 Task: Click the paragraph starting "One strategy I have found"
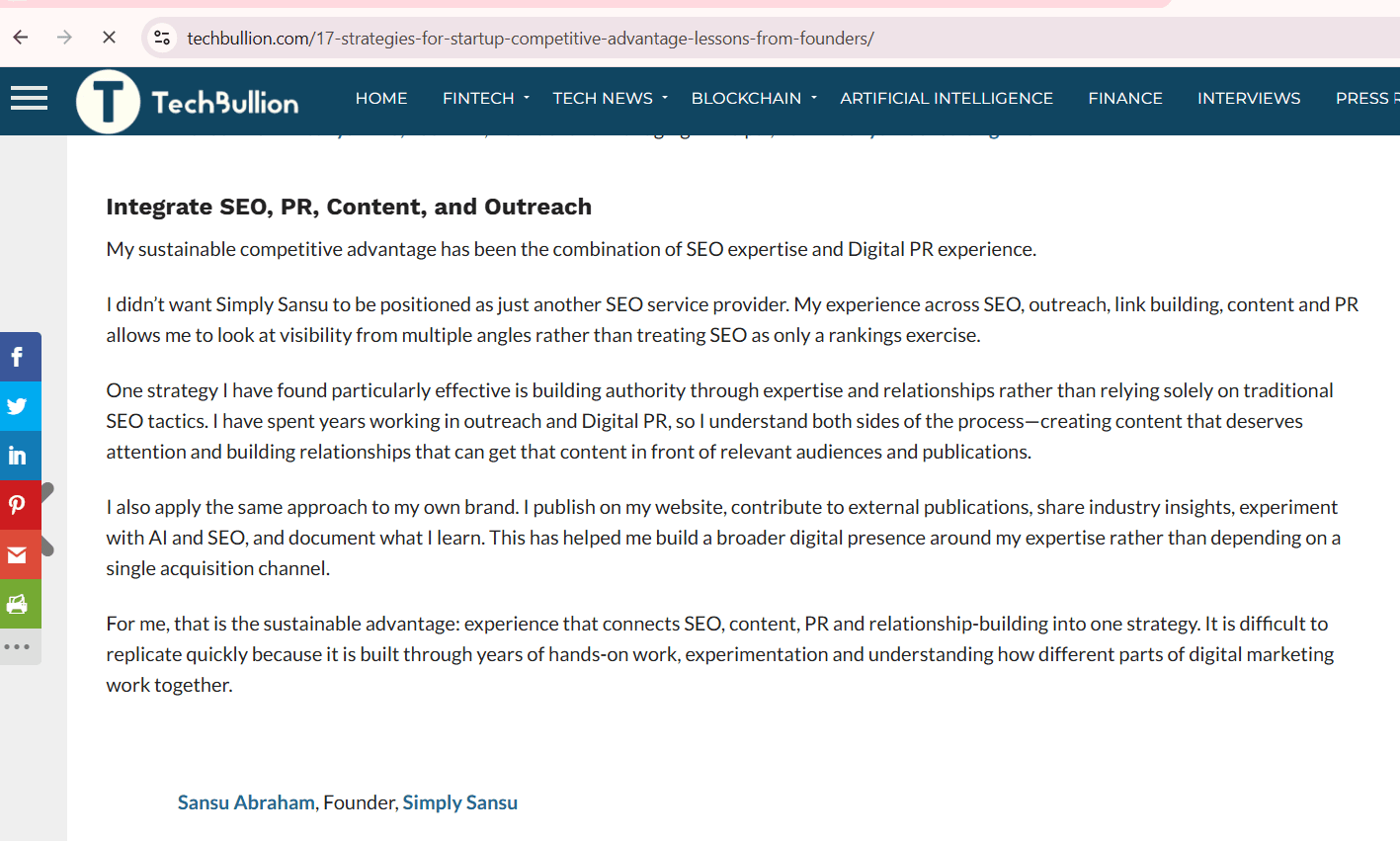click(x=720, y=421)
